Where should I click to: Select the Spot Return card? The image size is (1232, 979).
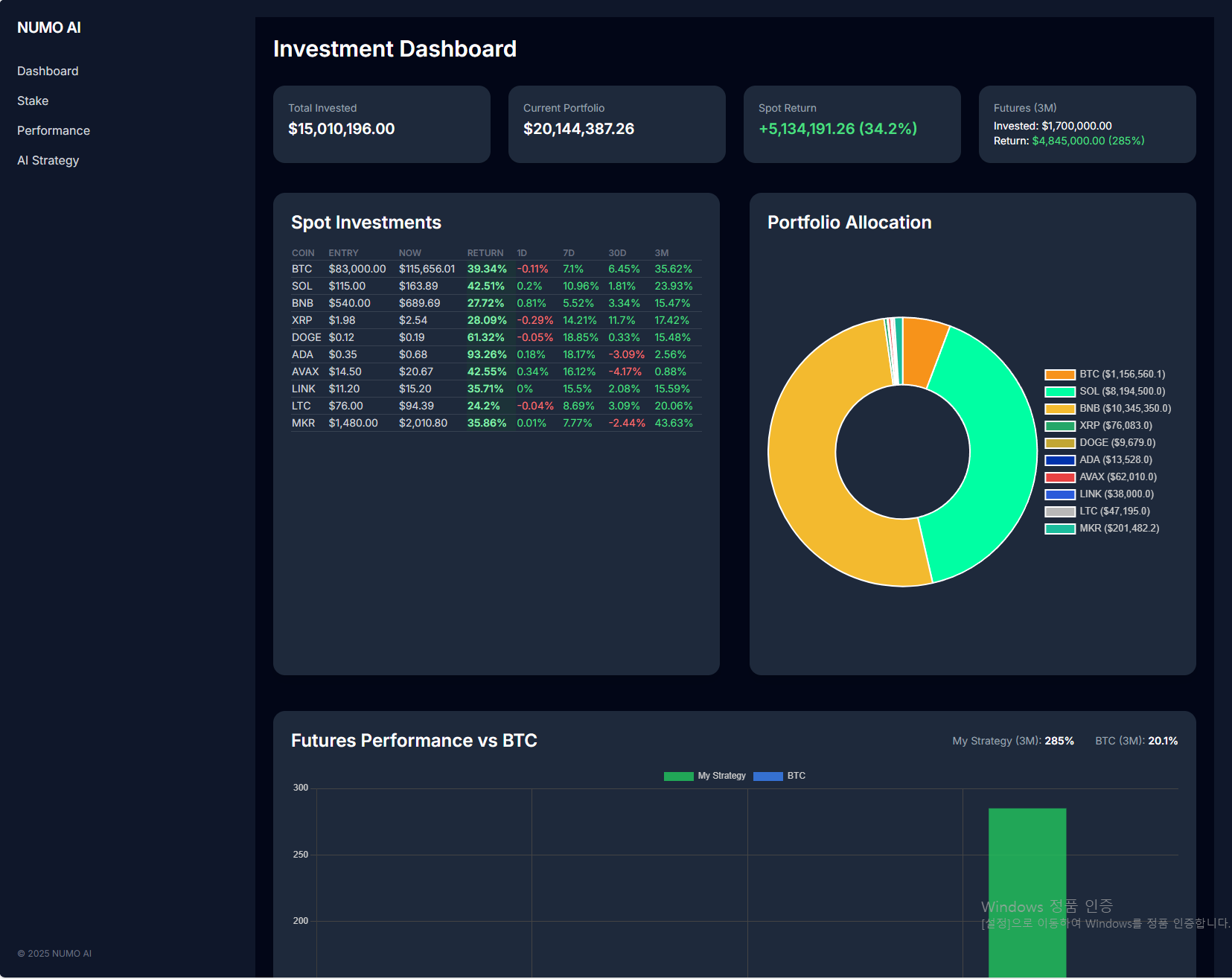[852, 124]
